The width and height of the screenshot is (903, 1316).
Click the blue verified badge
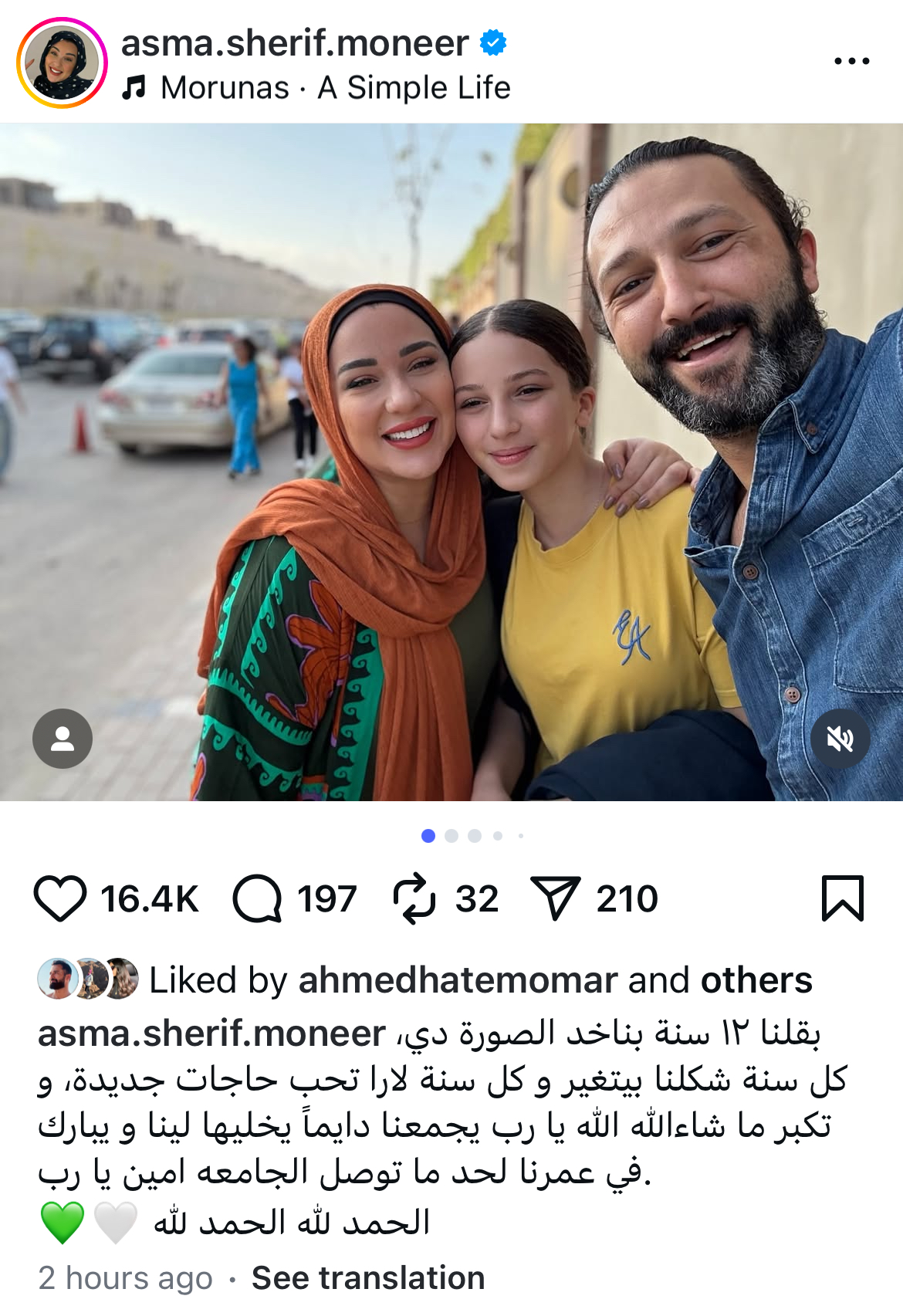click(493, 42)
